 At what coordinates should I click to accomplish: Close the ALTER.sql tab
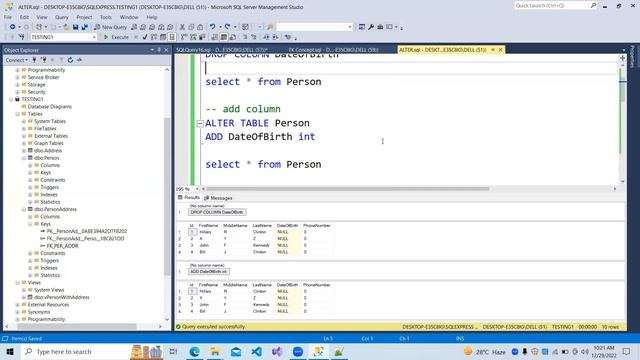point(500,50)
